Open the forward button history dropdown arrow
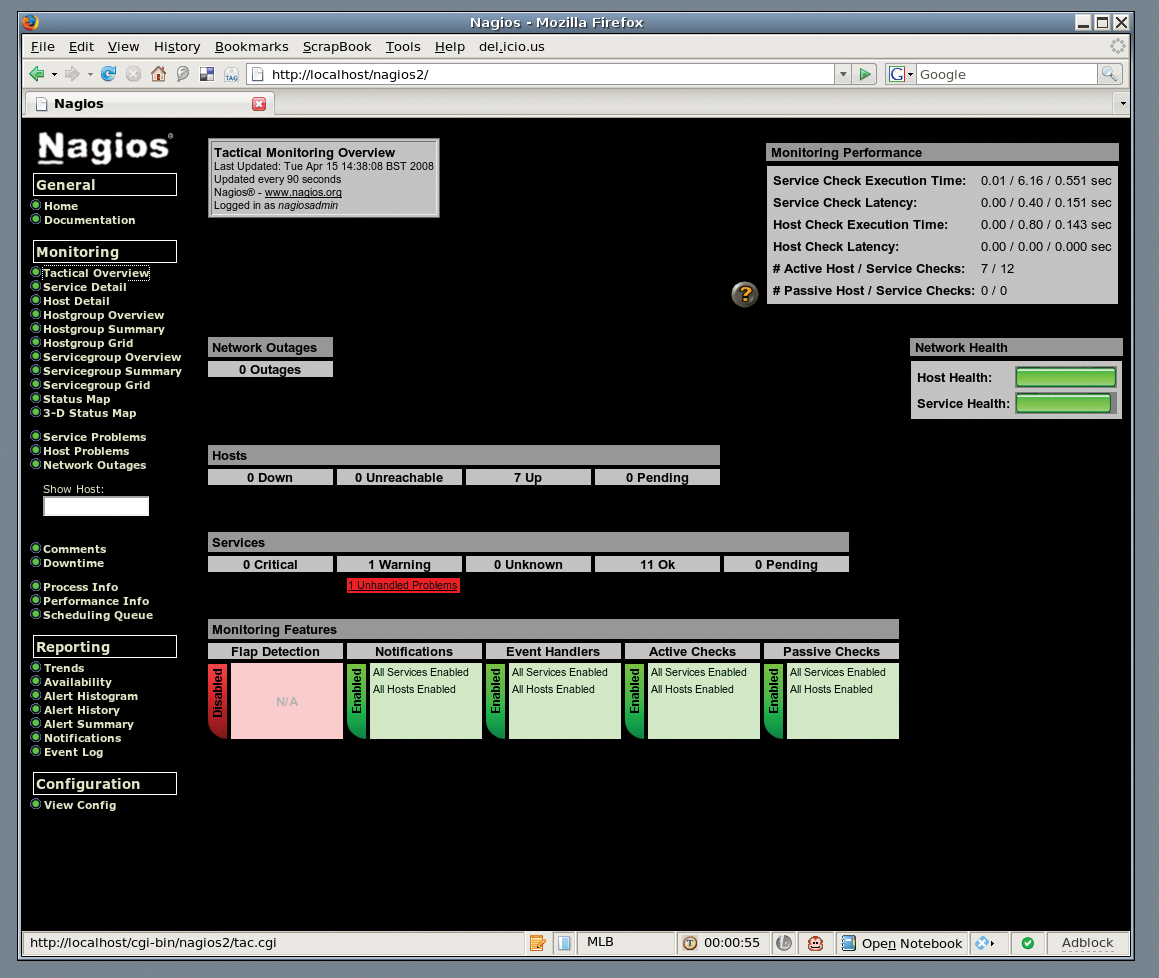1159x978 pixels. 90,75
